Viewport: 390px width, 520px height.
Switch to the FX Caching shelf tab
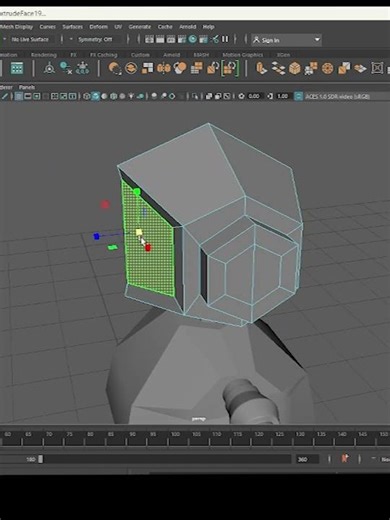tap(103, 55)
